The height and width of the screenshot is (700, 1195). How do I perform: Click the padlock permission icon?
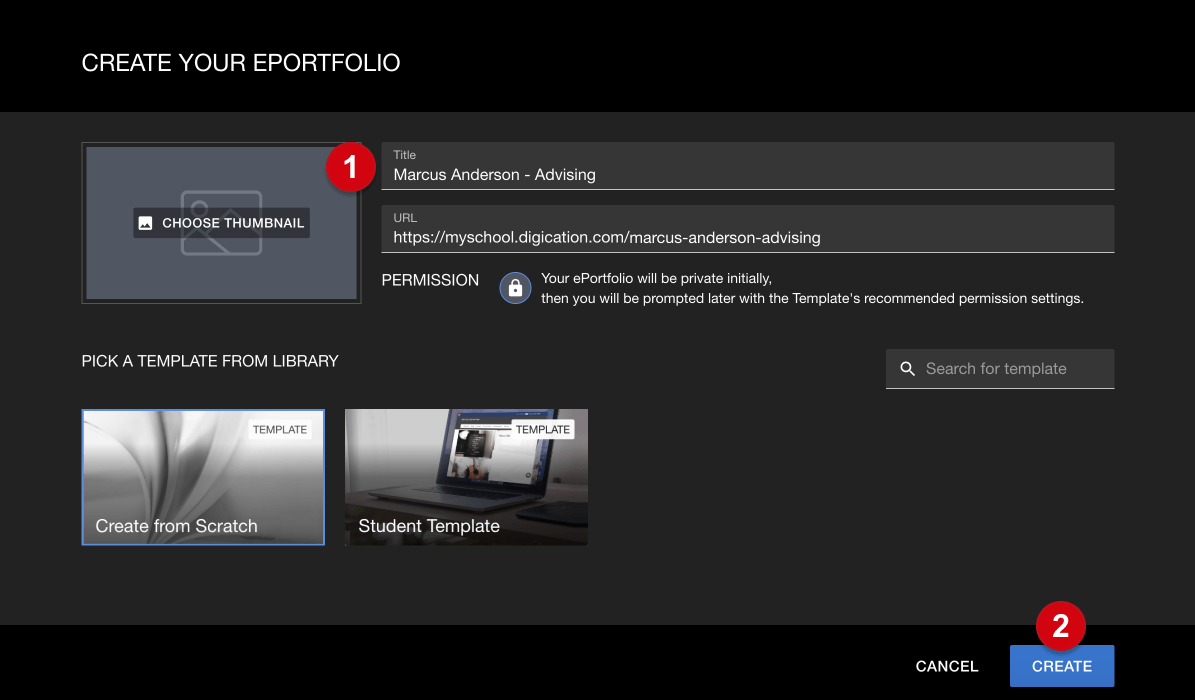point(514,288)
